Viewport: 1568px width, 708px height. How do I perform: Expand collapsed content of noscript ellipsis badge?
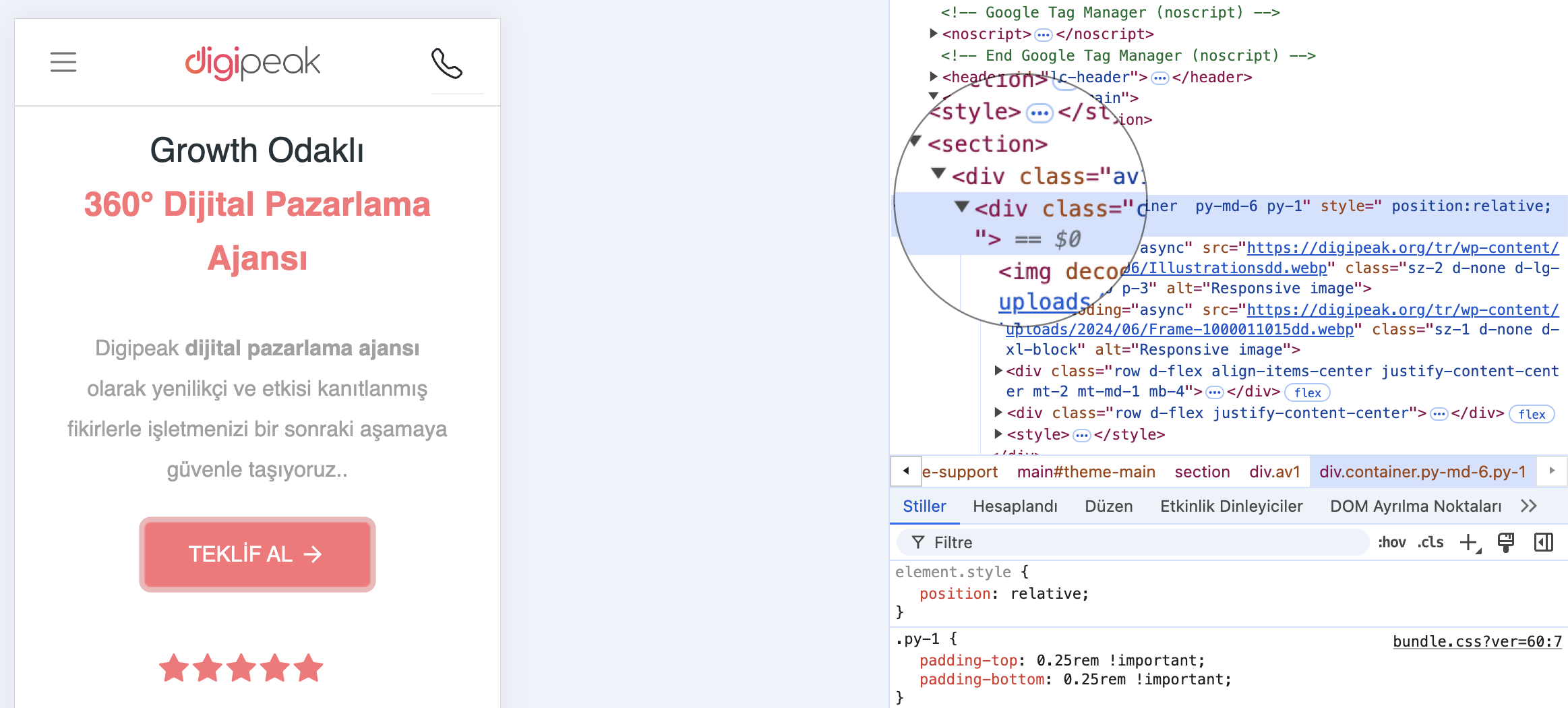click(1044, 34)
